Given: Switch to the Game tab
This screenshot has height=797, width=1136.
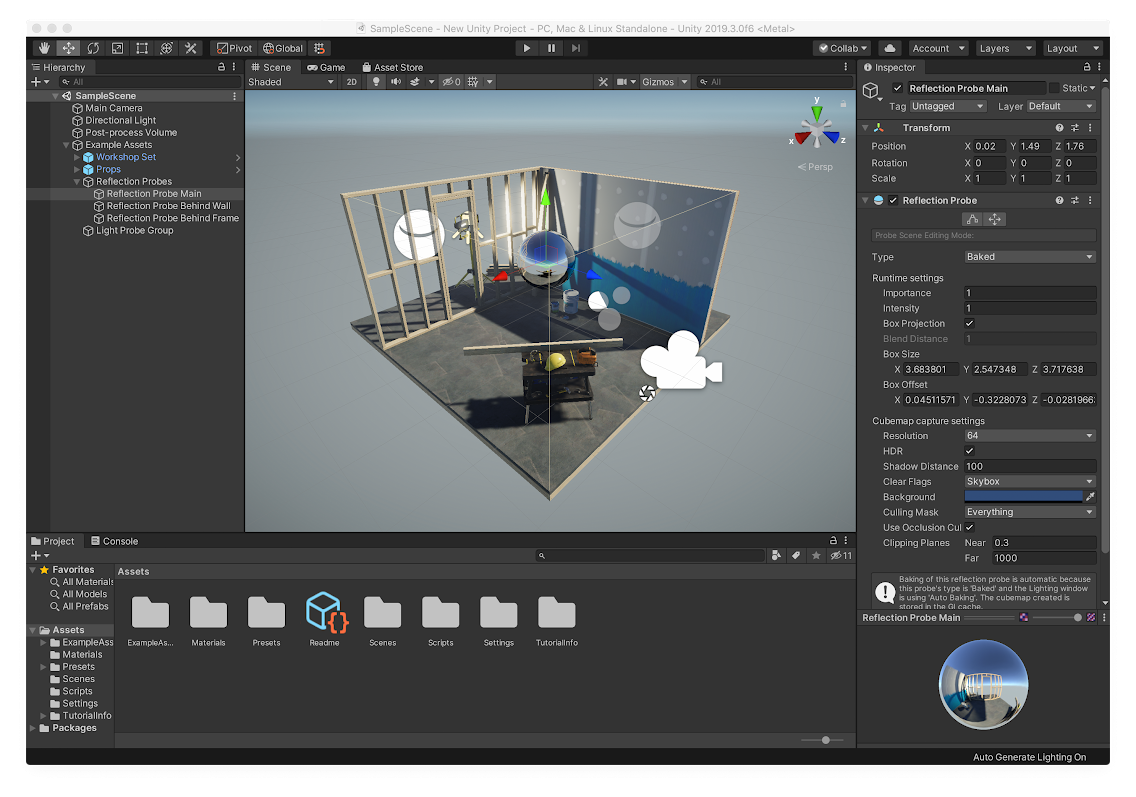Looking at the screenshot, I should coord(326,67).
